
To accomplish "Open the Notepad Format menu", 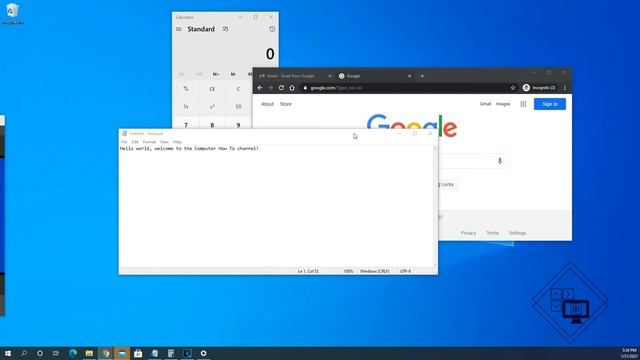I will click(149, 142).
